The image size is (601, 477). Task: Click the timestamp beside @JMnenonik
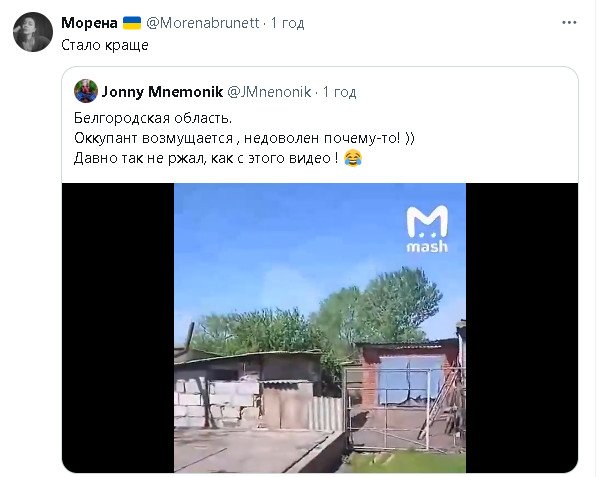340,92
